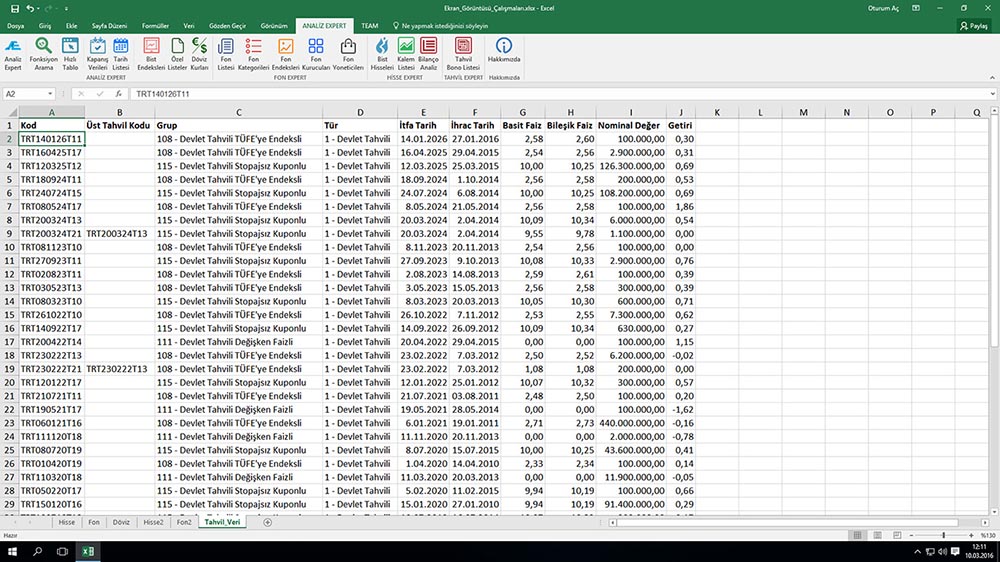Screen dimensions: 1000x562
Task: Open Bist Hisseleri tool
Action: coord(382,54)
